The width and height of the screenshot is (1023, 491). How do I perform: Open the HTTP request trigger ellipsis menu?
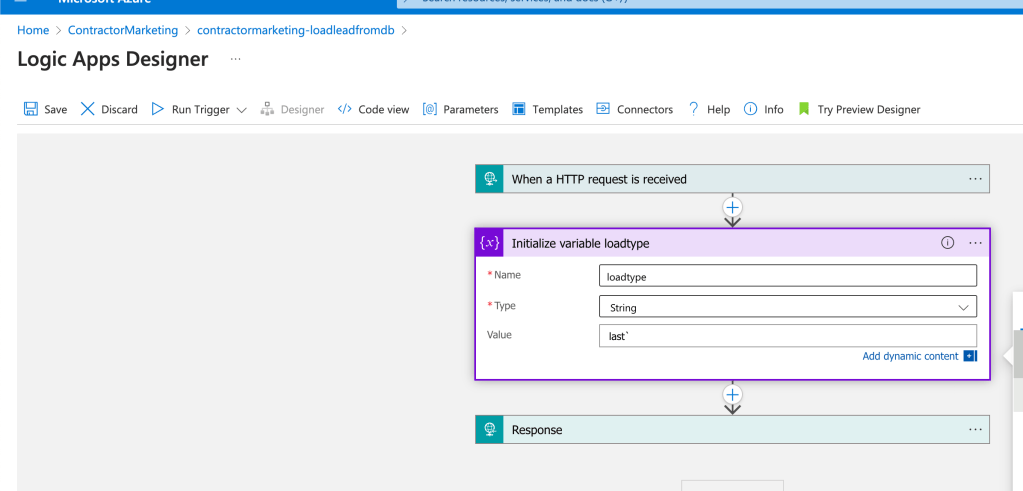pos(975,179)
